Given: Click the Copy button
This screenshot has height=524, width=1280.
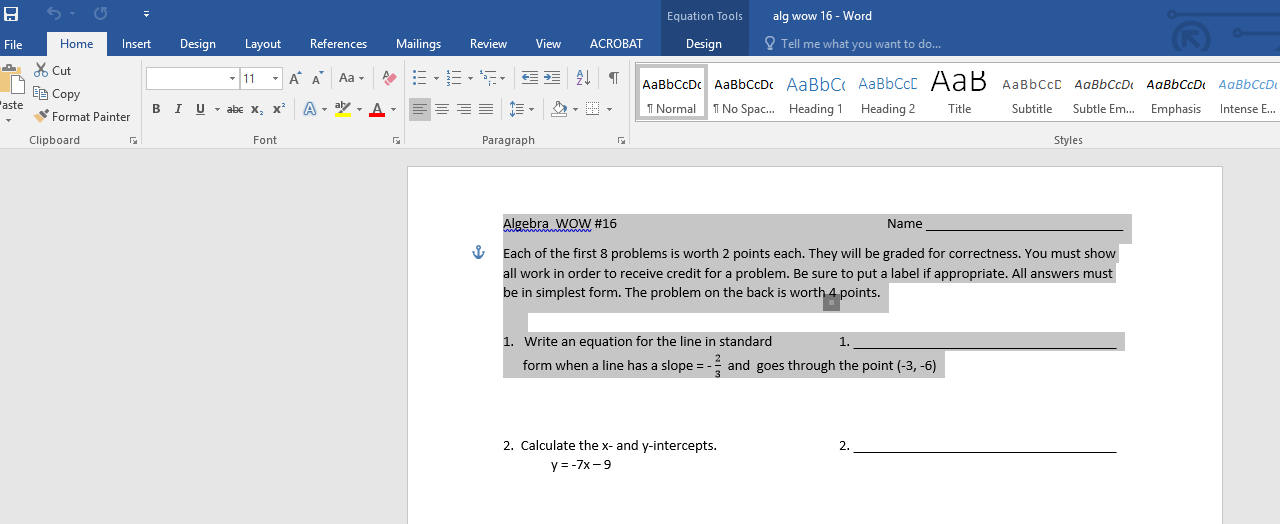Looking at the screenshot, I should (x=57, y=94).
